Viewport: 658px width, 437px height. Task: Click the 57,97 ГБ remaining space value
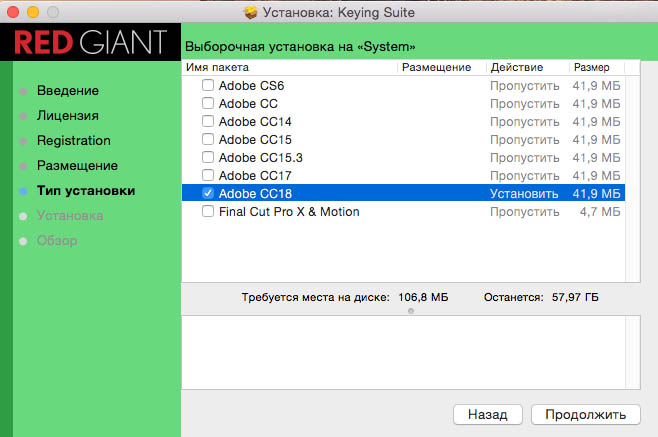point(575,297)
